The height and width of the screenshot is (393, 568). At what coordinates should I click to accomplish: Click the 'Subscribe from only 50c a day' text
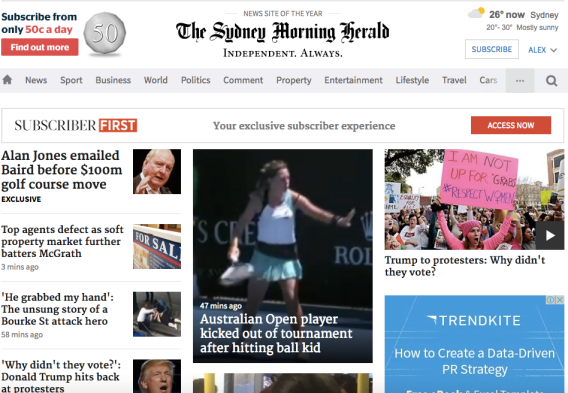39,23
